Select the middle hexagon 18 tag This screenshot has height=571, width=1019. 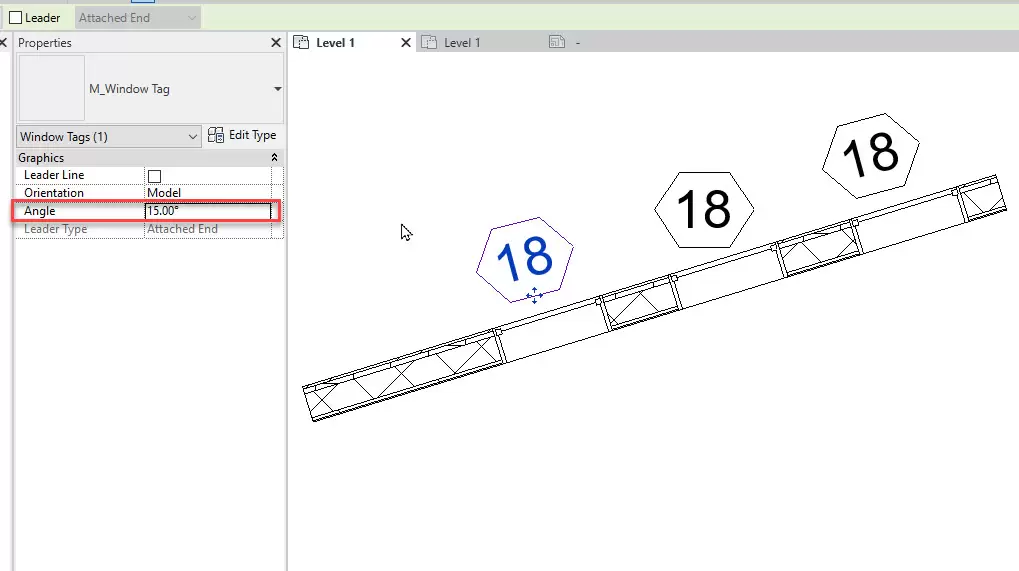704,210
